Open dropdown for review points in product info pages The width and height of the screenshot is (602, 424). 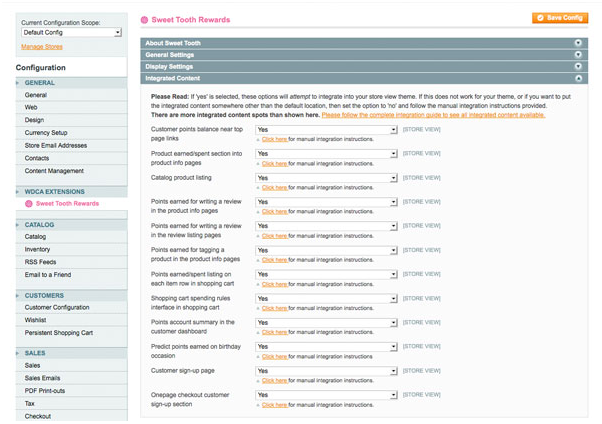point(326,202)
